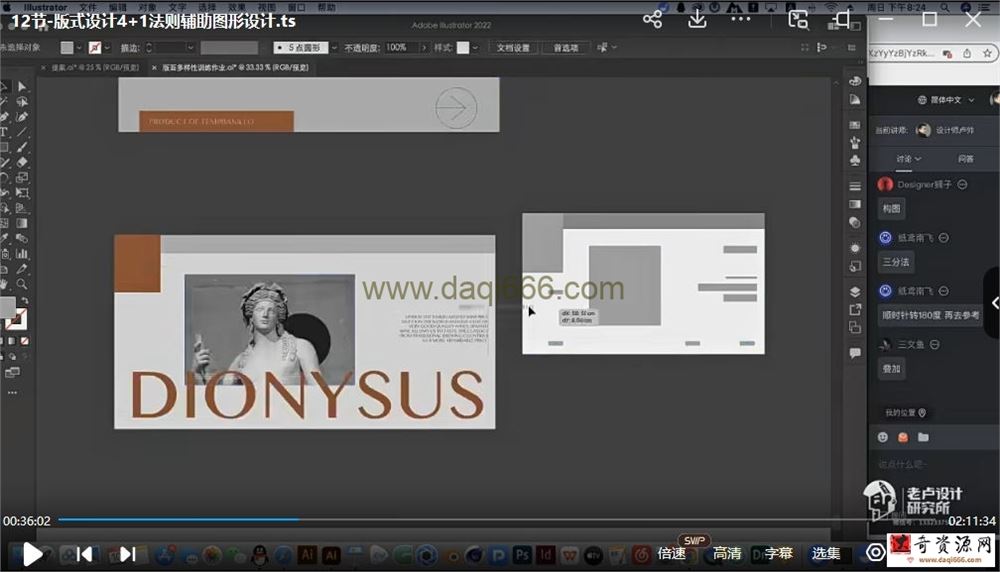Image resolution: width=1000 pixels, height=572 pixels.
Task: Open Stroke panel lines icon in dock
Action: click(x=855, y=186)
